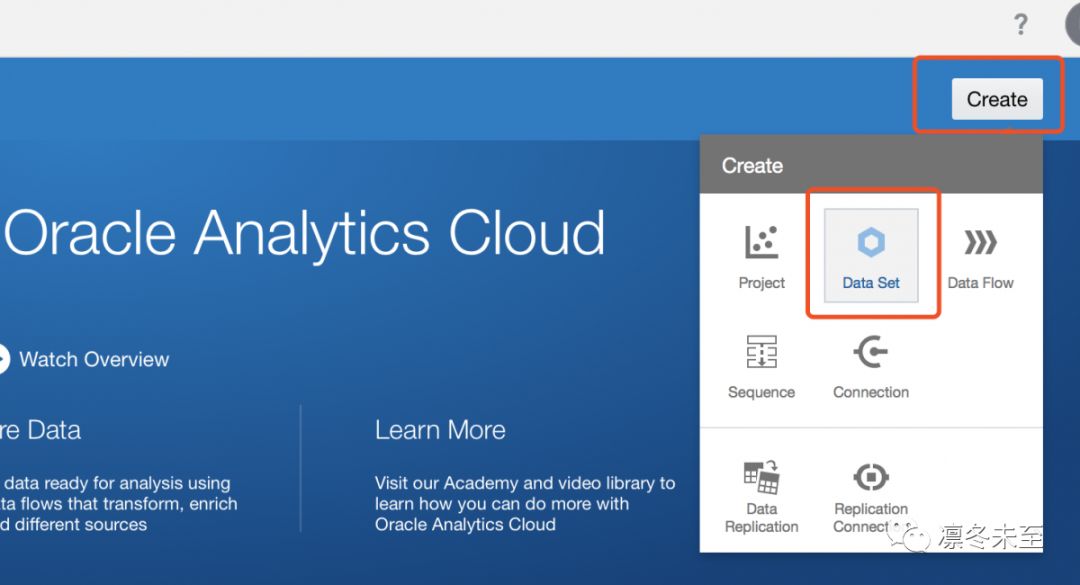The width and height of the screenshot is (1080, 585).
Task: Click the Replication Connection icon
Action: point(871,476)
